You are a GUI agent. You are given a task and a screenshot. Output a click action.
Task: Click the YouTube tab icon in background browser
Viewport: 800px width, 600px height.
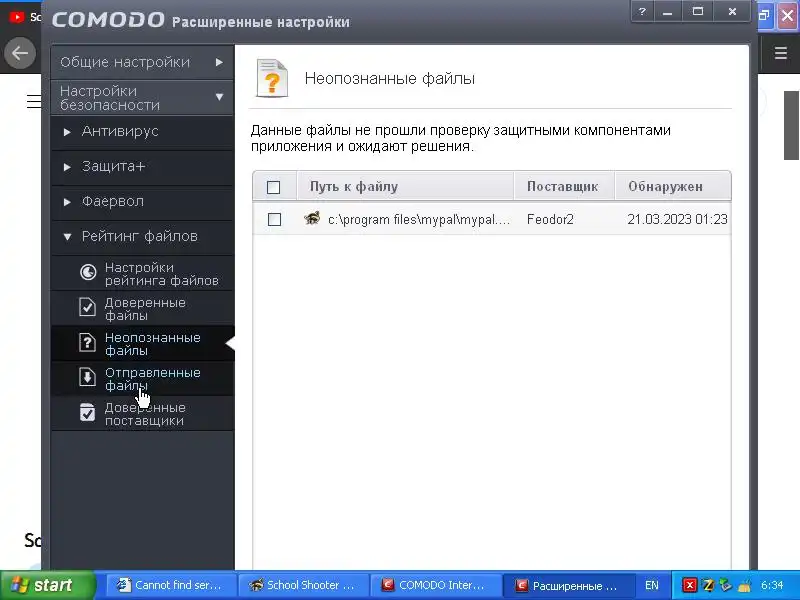[x=17, y=17]
